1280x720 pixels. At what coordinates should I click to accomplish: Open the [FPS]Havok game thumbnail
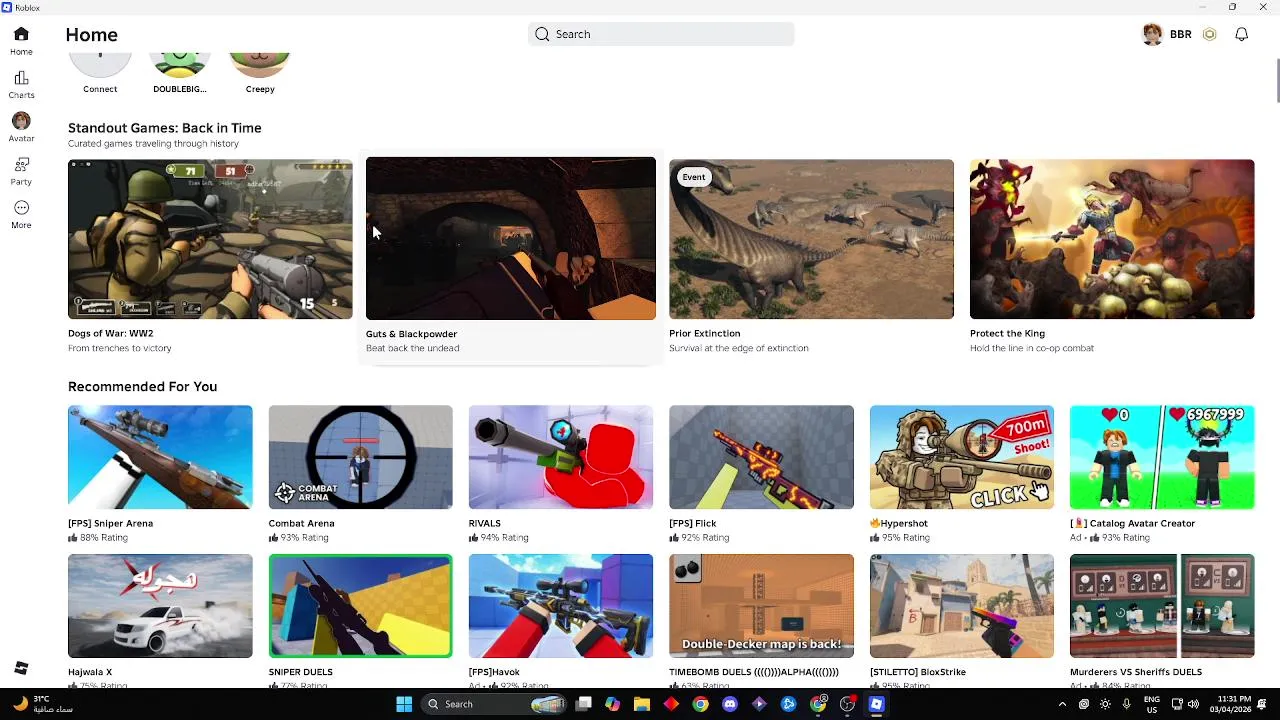tap(561, 606)
